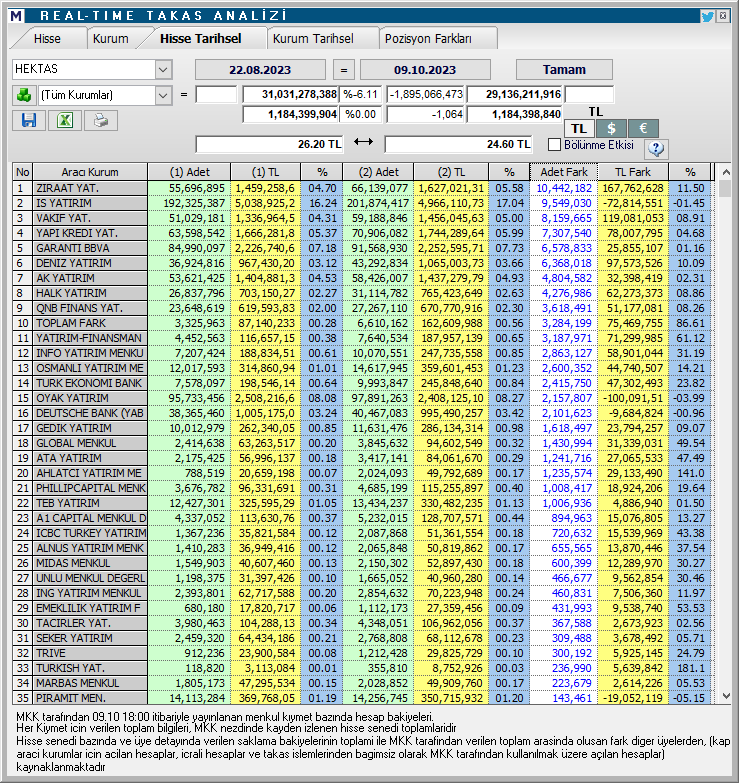Image resolution: width=739 pixels, height=783 pixels.
Task: Expand the (Tüm Kurumlar) dropdown
Action: tap(163, 95)
